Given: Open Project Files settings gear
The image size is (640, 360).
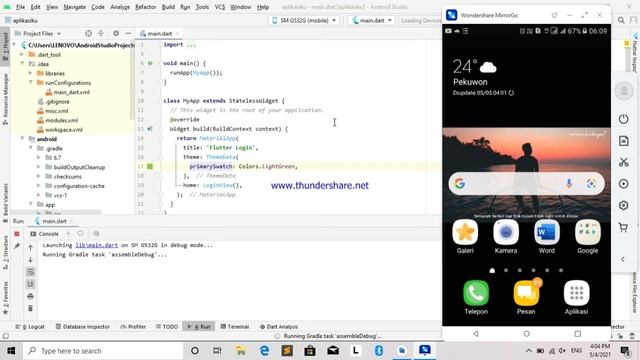Looking at the screenshot, I should [x=116, y=33].
